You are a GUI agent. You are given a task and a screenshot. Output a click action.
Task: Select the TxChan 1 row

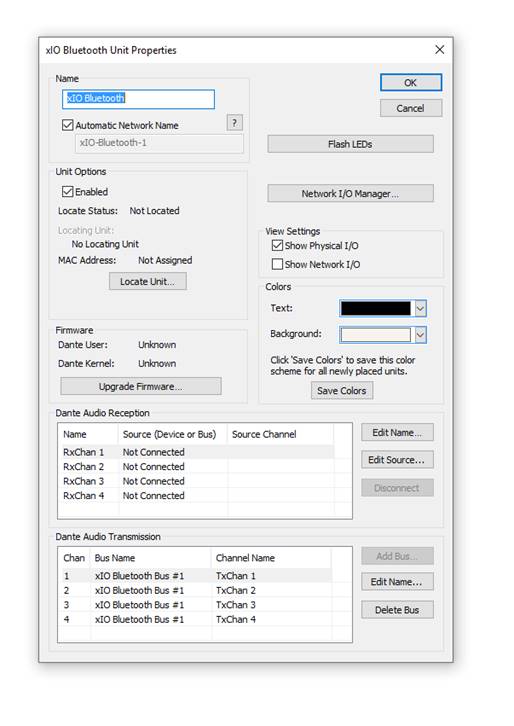click(x=197, y=576)
